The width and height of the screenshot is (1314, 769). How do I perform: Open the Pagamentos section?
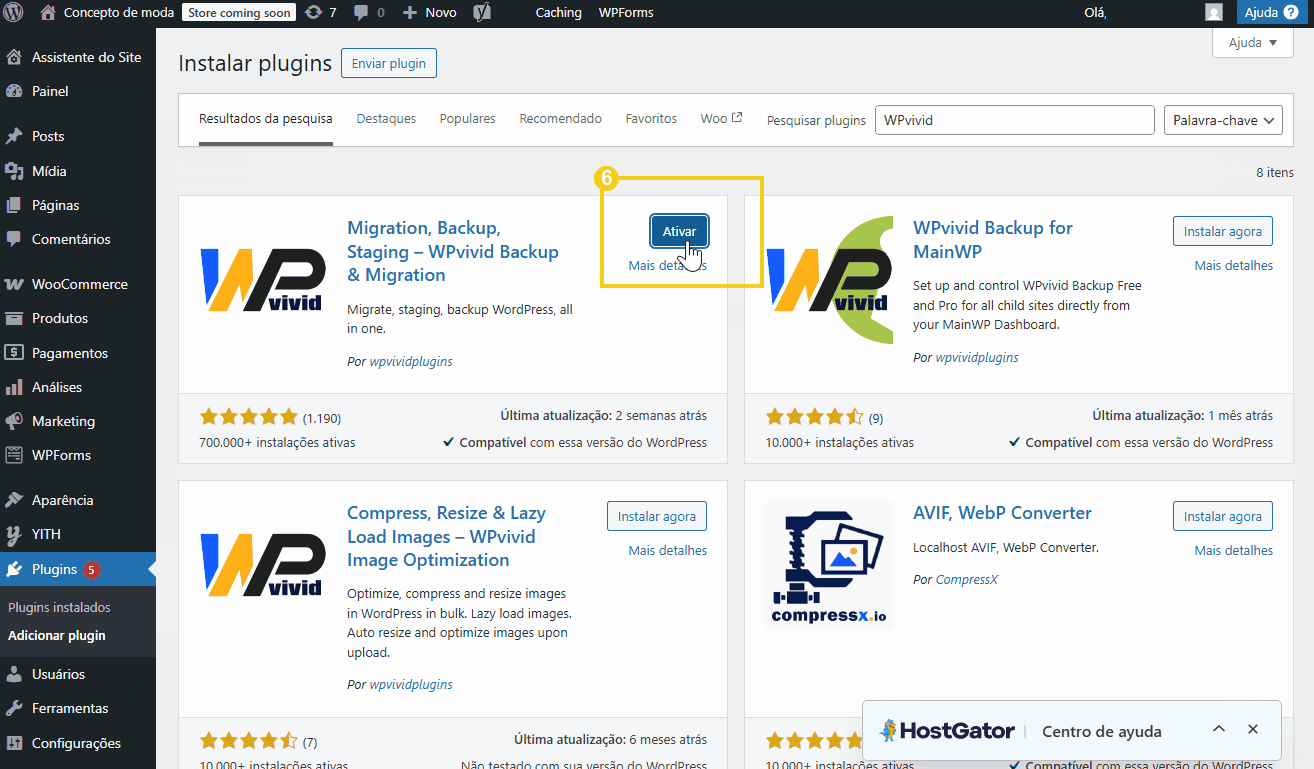[78, 353]
